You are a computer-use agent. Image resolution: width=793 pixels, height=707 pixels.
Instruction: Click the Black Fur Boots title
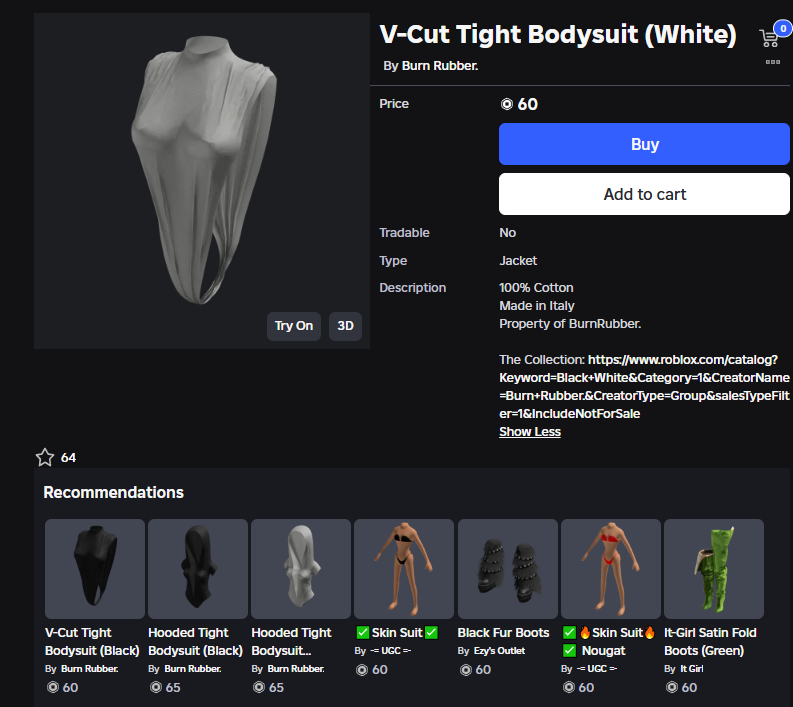(503, 633)
